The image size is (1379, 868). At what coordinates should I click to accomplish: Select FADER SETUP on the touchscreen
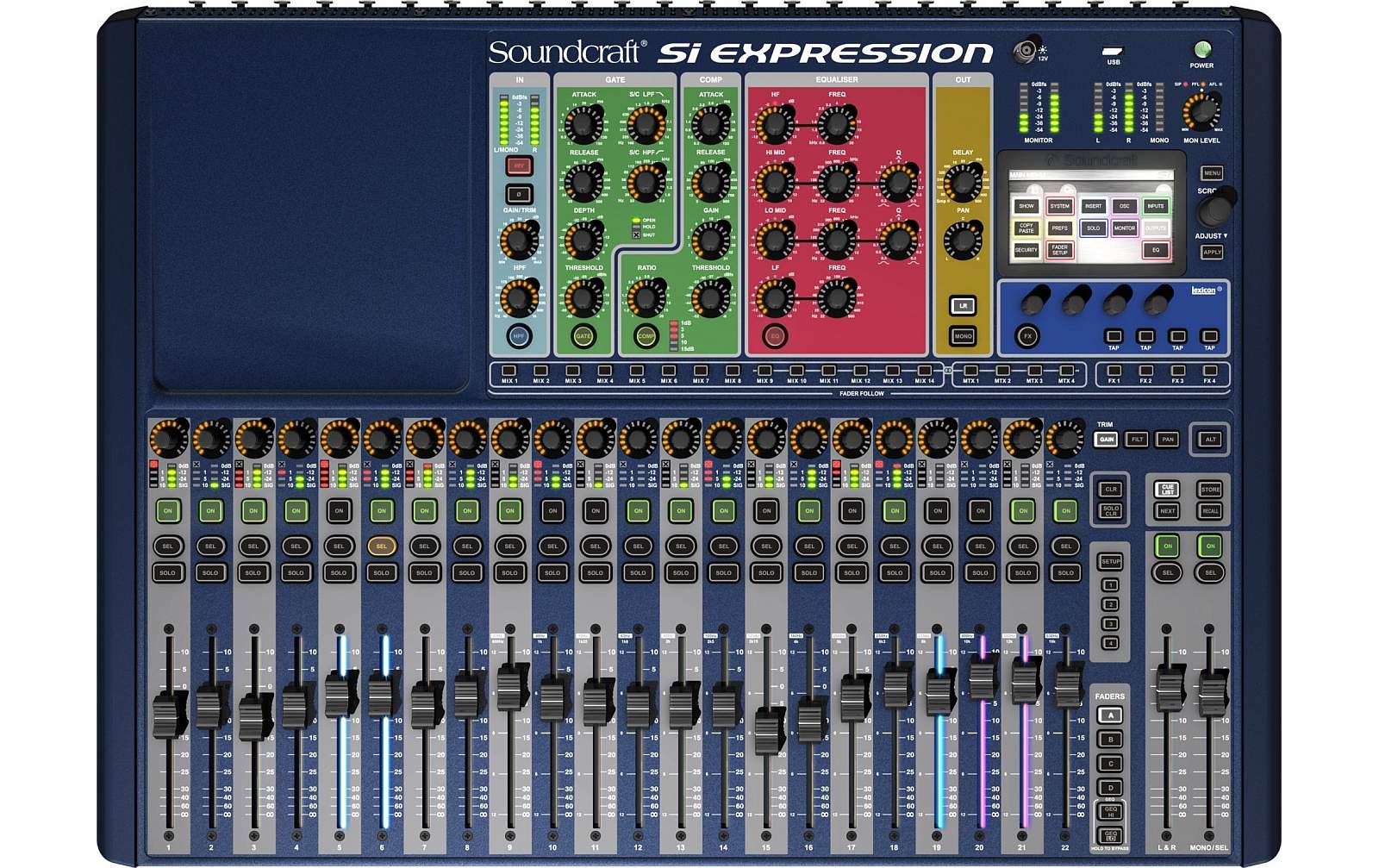[1059, 250]
